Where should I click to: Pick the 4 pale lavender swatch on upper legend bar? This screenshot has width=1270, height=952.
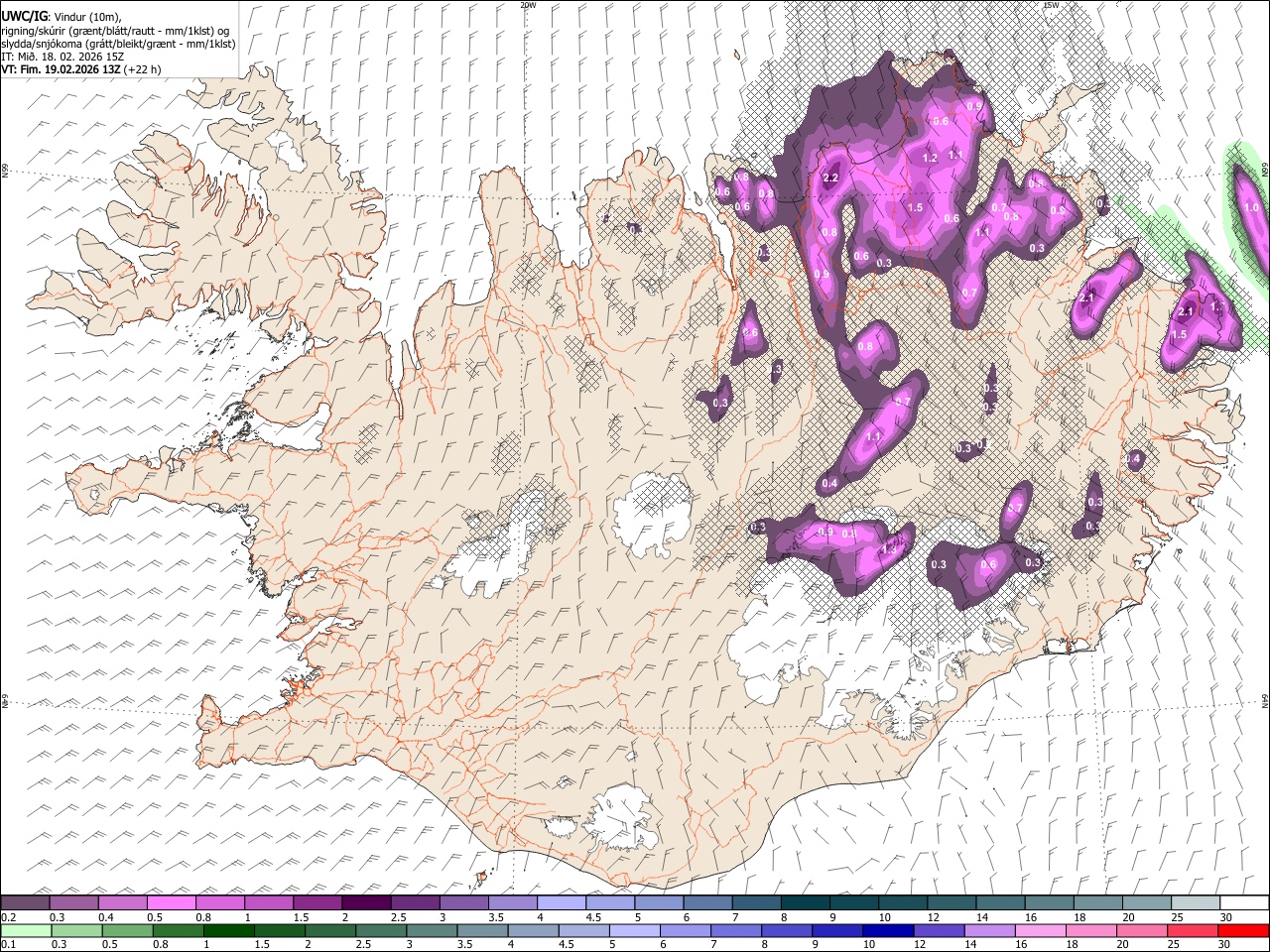pos(560,902)
